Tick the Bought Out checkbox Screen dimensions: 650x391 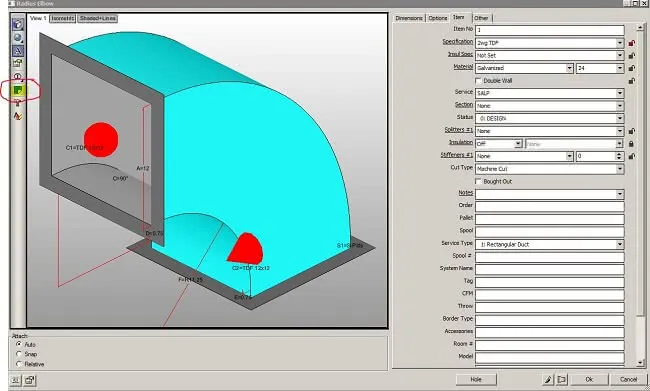[478, 182]
